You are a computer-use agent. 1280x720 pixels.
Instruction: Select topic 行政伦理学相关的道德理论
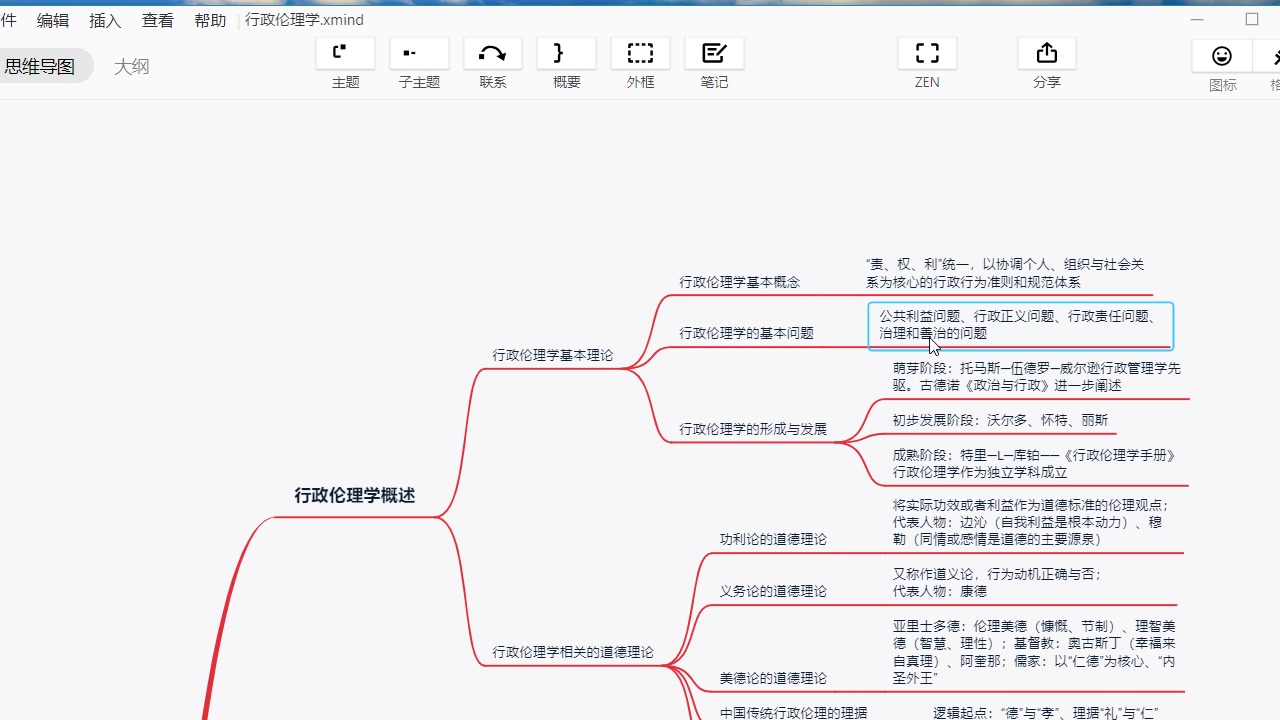click(x=573, y=652)
